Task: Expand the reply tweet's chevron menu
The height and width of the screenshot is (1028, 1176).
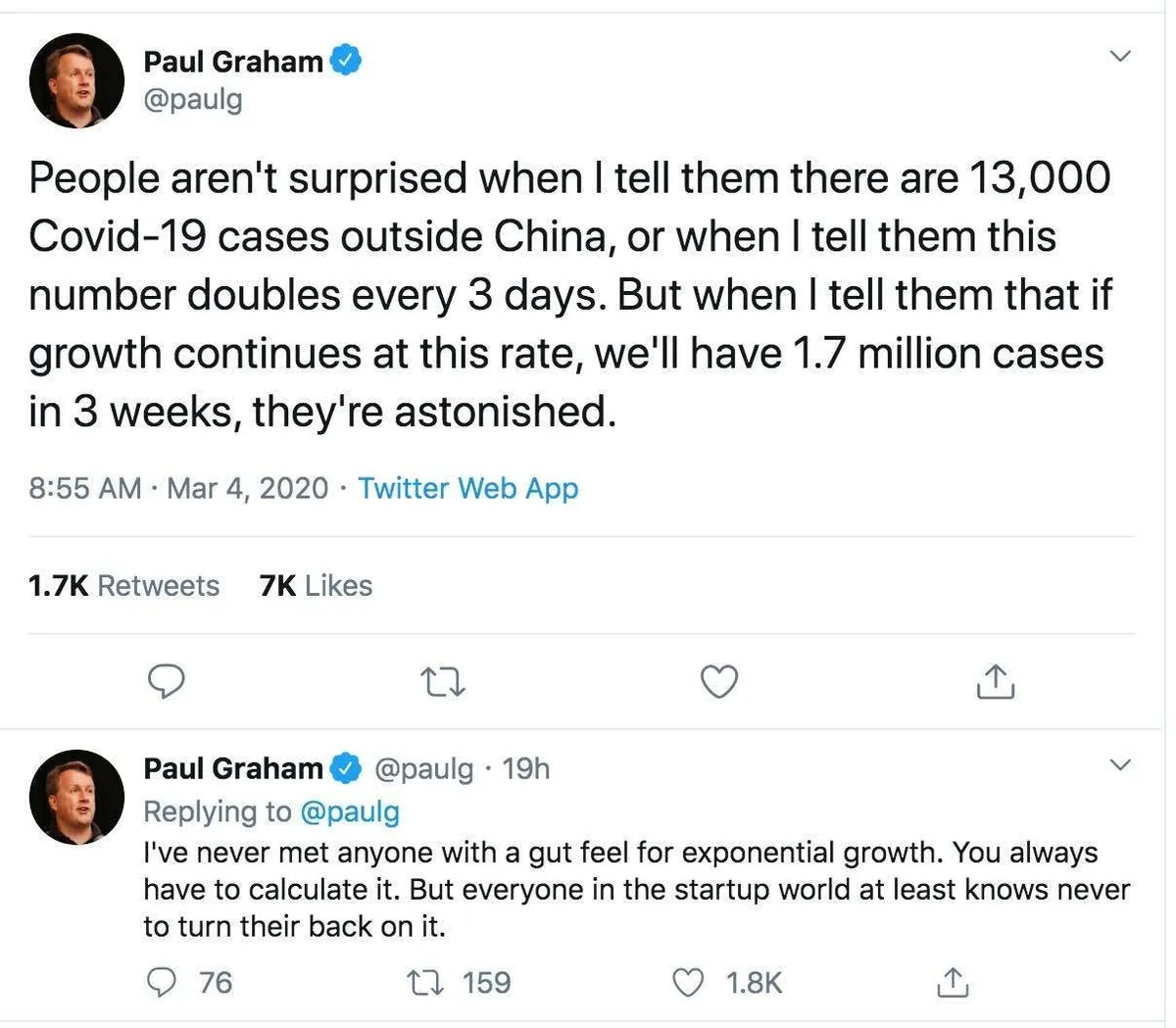Action: (1119, 764)
